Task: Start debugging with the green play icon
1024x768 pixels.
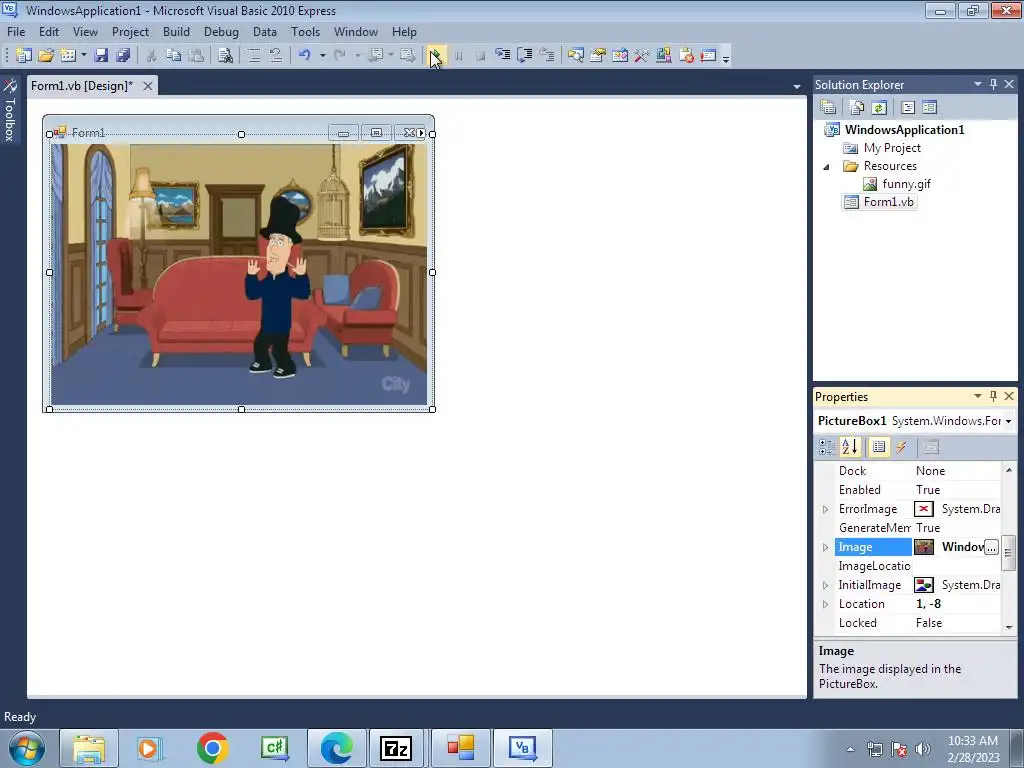Action: [436, 56]
